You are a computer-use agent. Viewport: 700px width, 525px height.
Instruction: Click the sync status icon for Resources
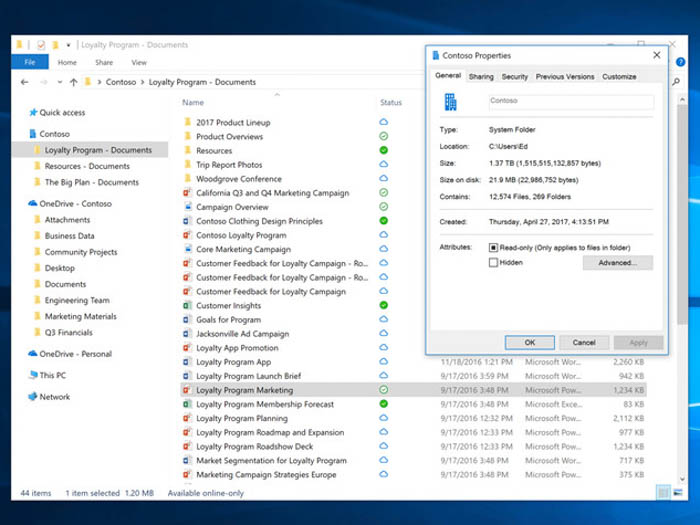point(383,150)
